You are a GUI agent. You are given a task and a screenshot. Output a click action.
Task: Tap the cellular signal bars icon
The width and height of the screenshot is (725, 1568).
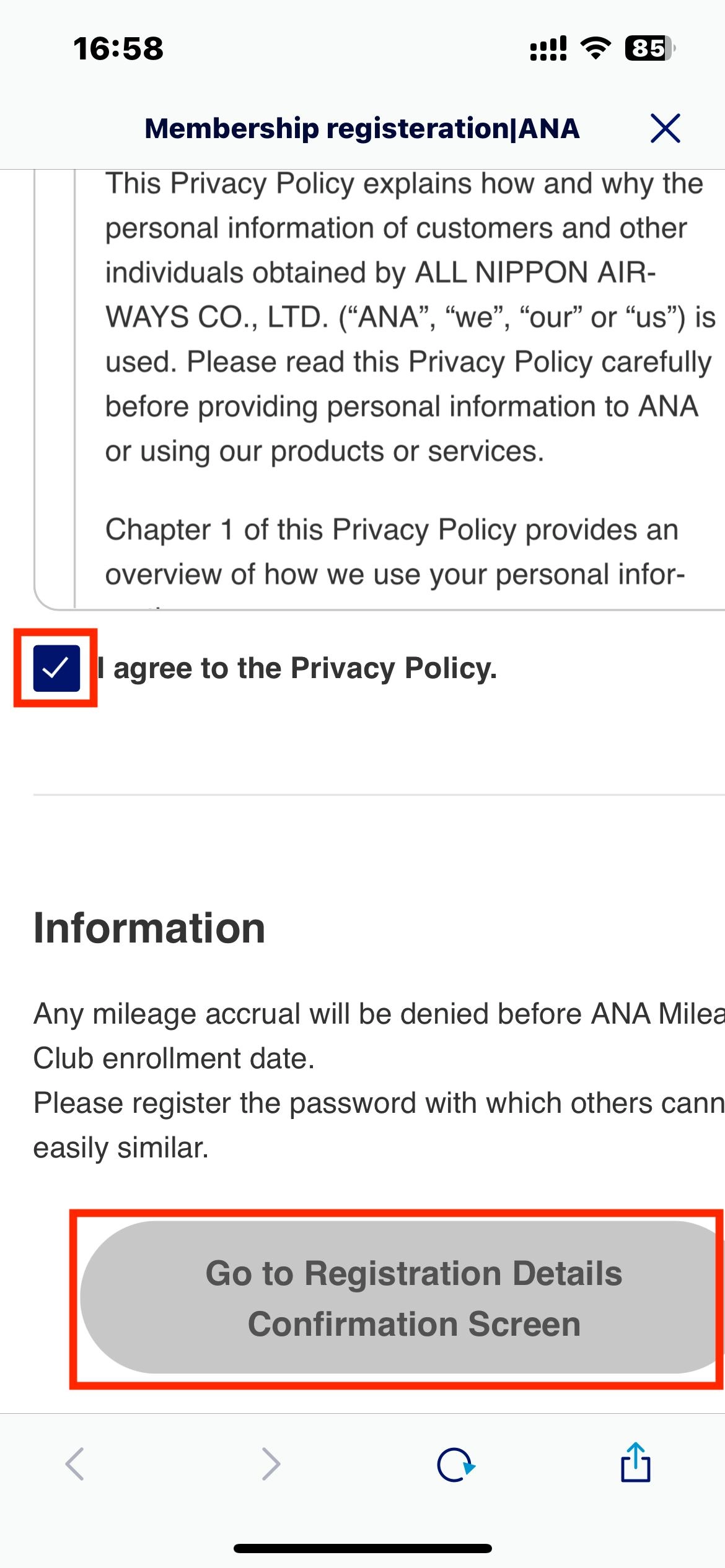(x=548, y=48)
